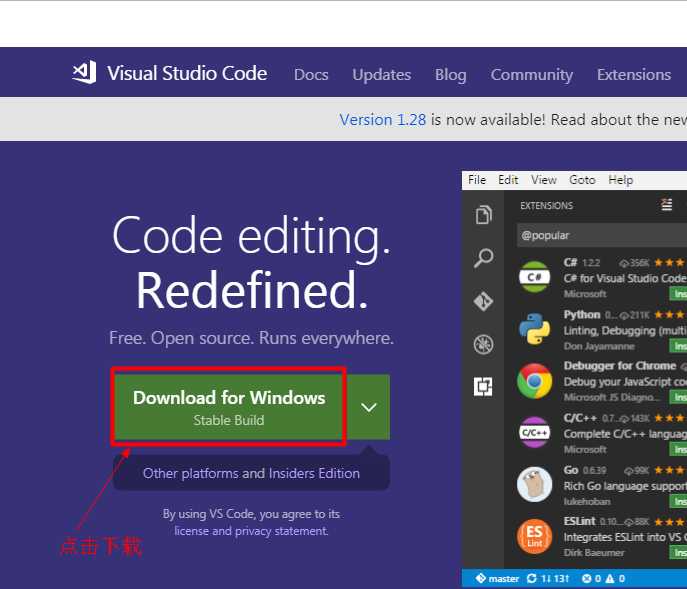
Task: Click publisher name Dirk Baeumer
Action: 594,553
